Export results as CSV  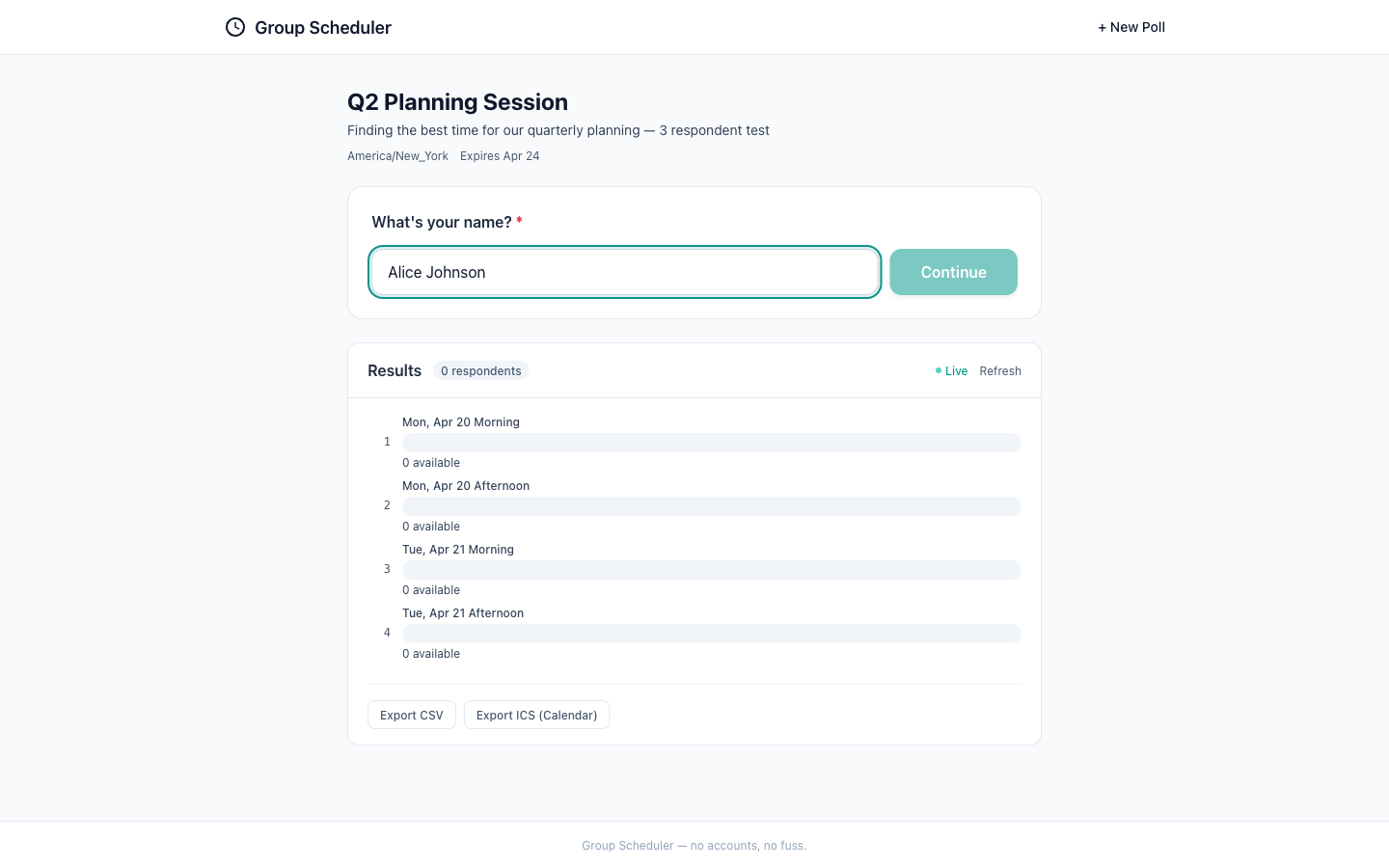411,715
